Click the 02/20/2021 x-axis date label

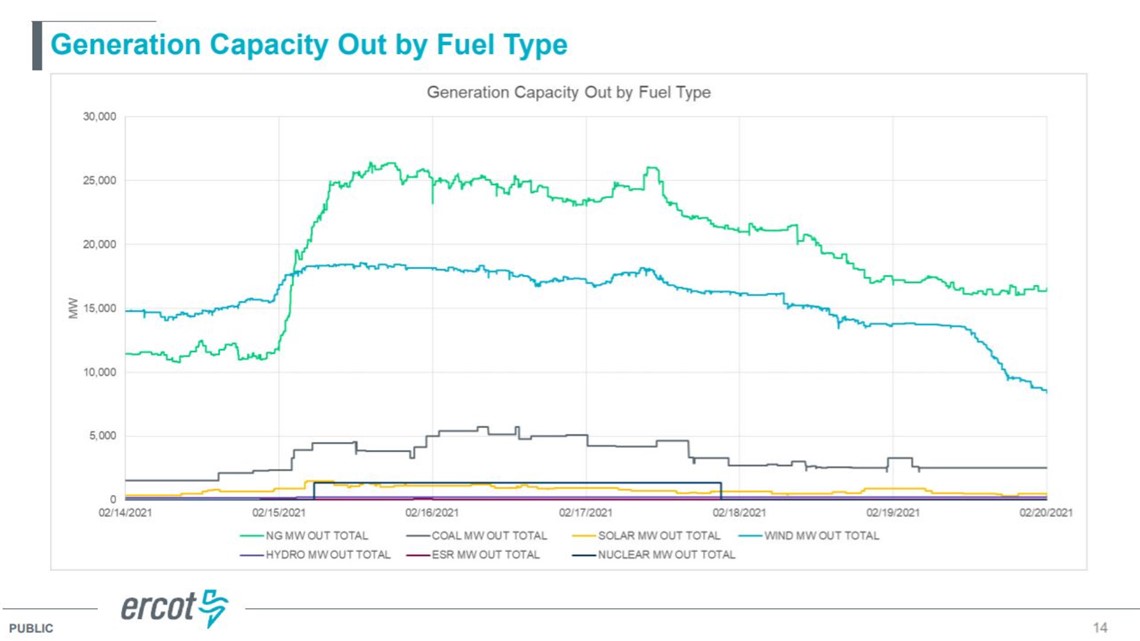point(1045,512)
